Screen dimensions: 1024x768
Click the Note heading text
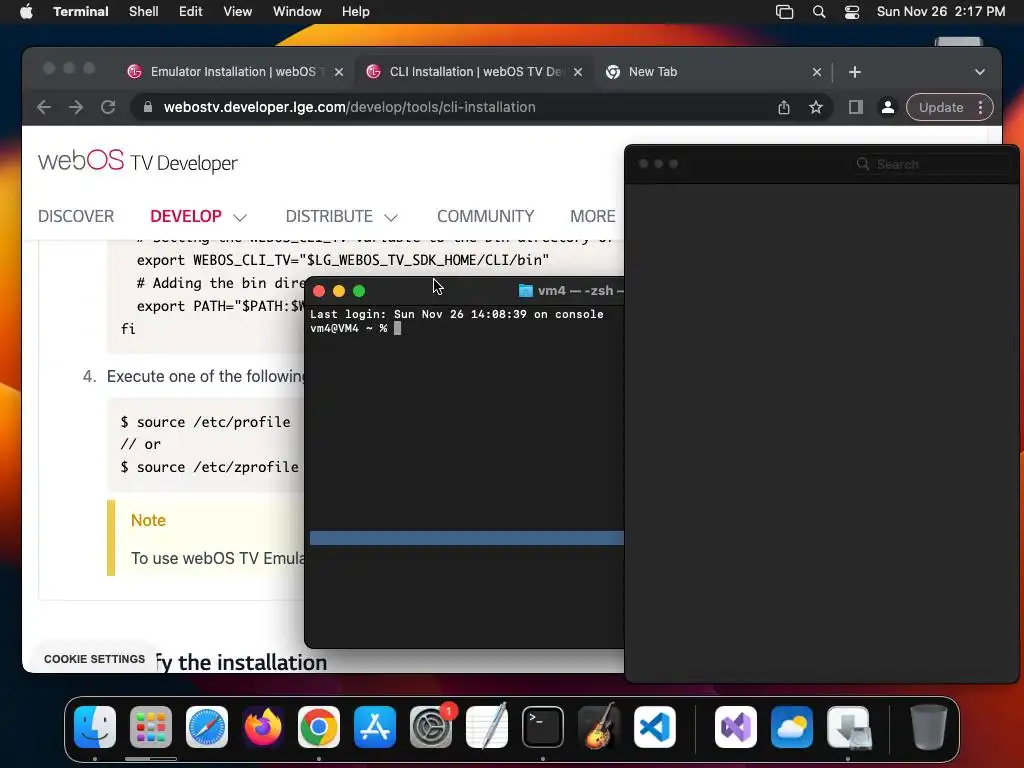[148, 520]
